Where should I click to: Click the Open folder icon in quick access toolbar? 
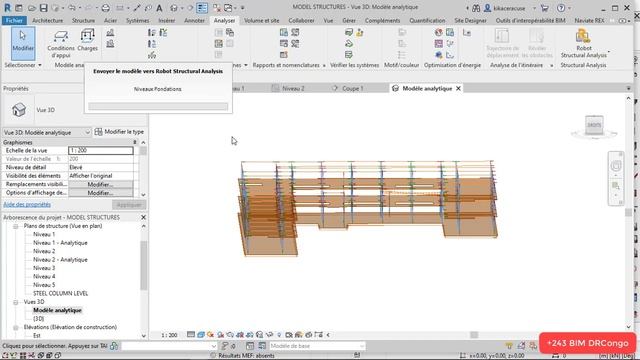(32, 8)
